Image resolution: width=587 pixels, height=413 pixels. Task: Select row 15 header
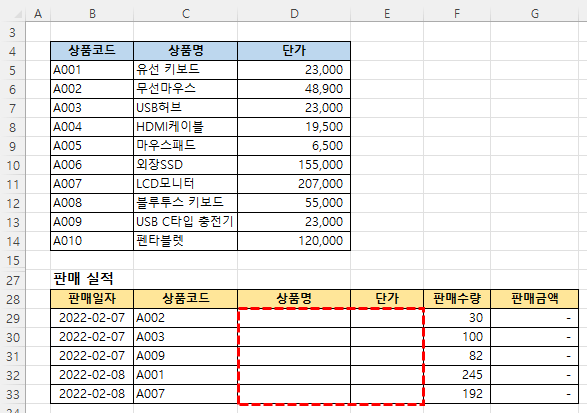click(13, 260)
